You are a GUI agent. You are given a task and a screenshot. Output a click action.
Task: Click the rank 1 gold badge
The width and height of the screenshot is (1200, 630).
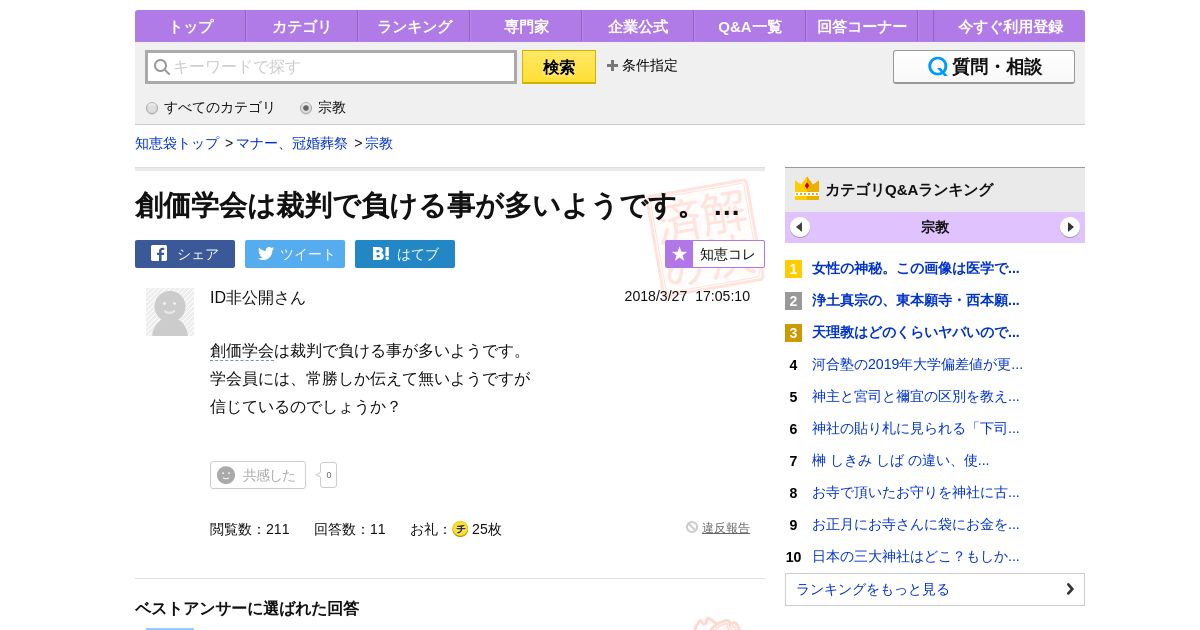click(793, 269)
